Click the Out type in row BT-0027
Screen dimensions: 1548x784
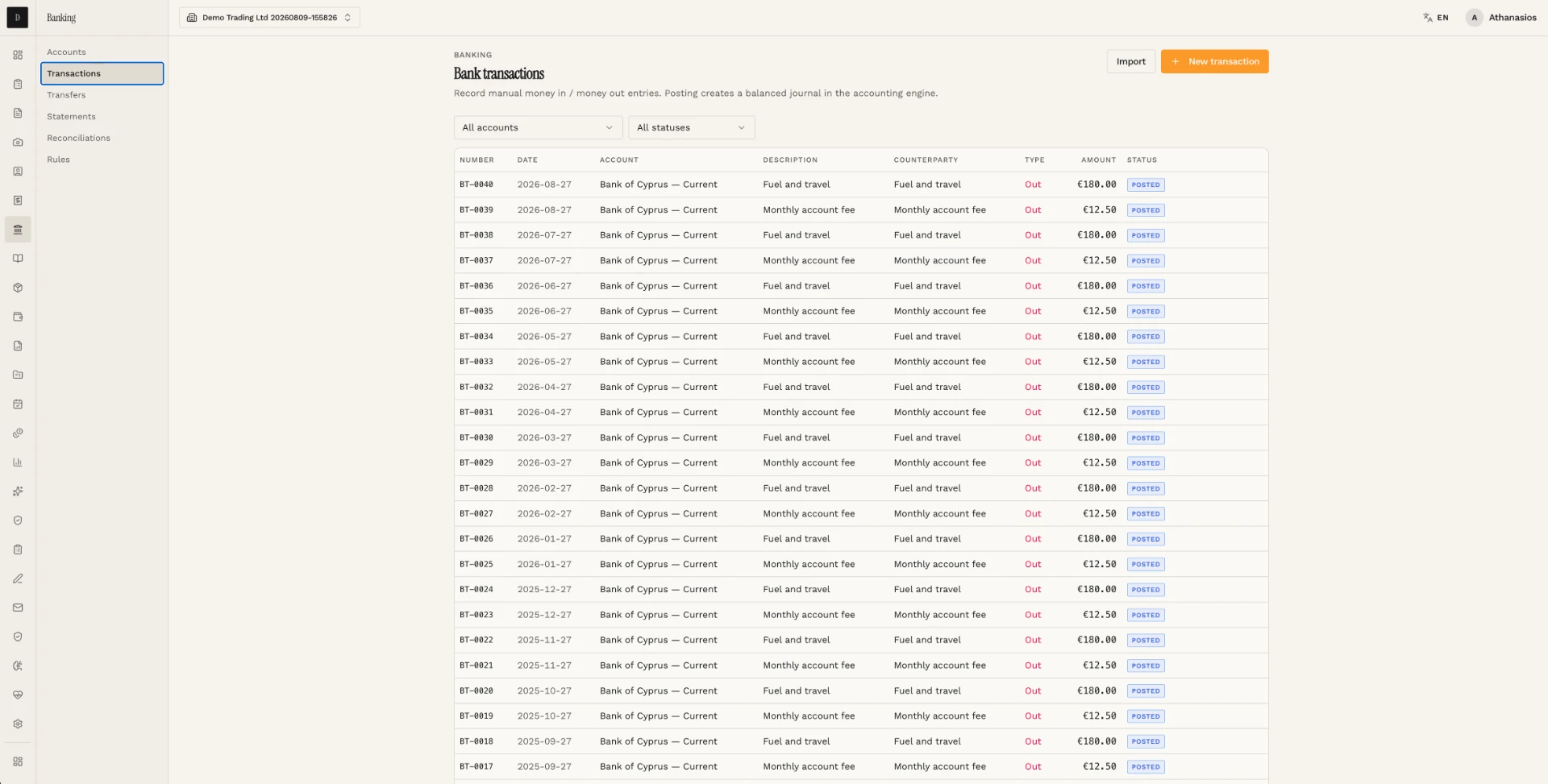point(1033,513)
